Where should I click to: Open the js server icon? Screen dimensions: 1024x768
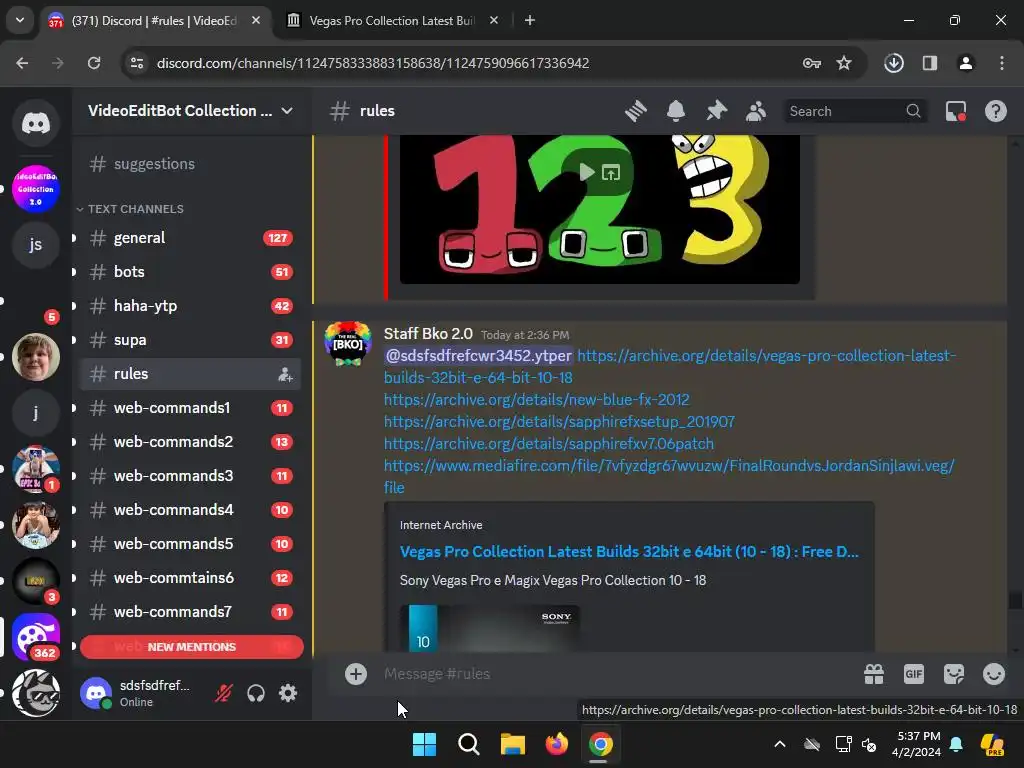pyautogui.click(x=36, y=245)
